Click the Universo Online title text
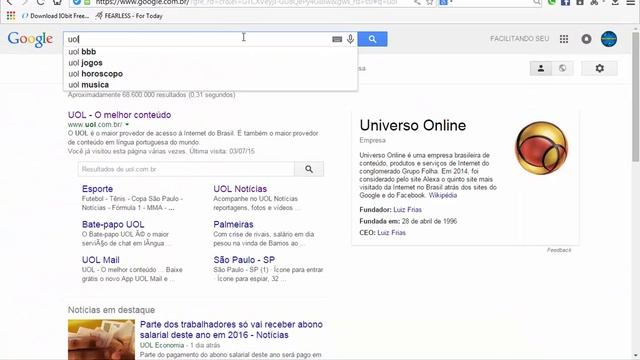640x360 pixels. pos(413,125)
